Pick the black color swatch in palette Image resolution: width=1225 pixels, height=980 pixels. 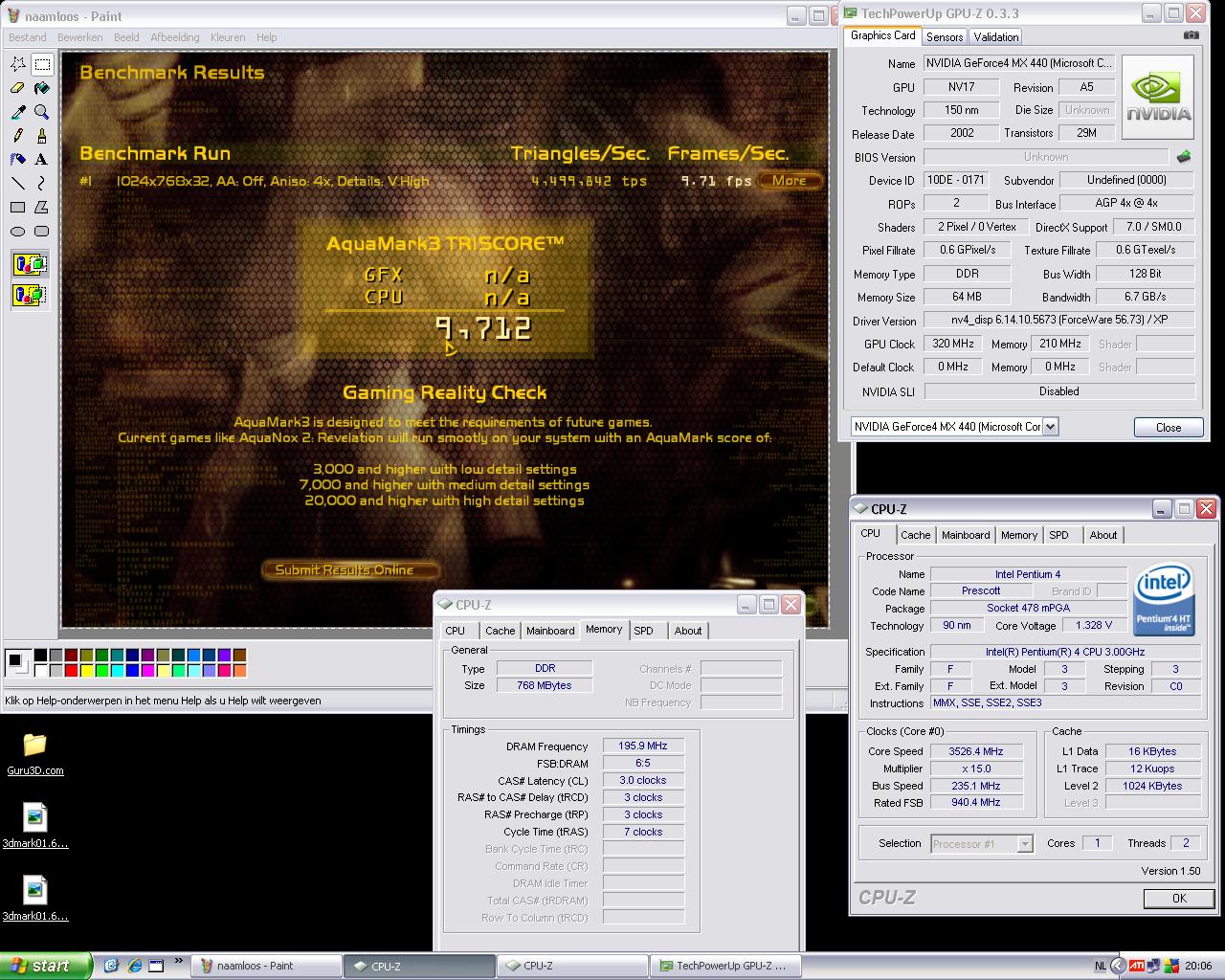[41, 655]
